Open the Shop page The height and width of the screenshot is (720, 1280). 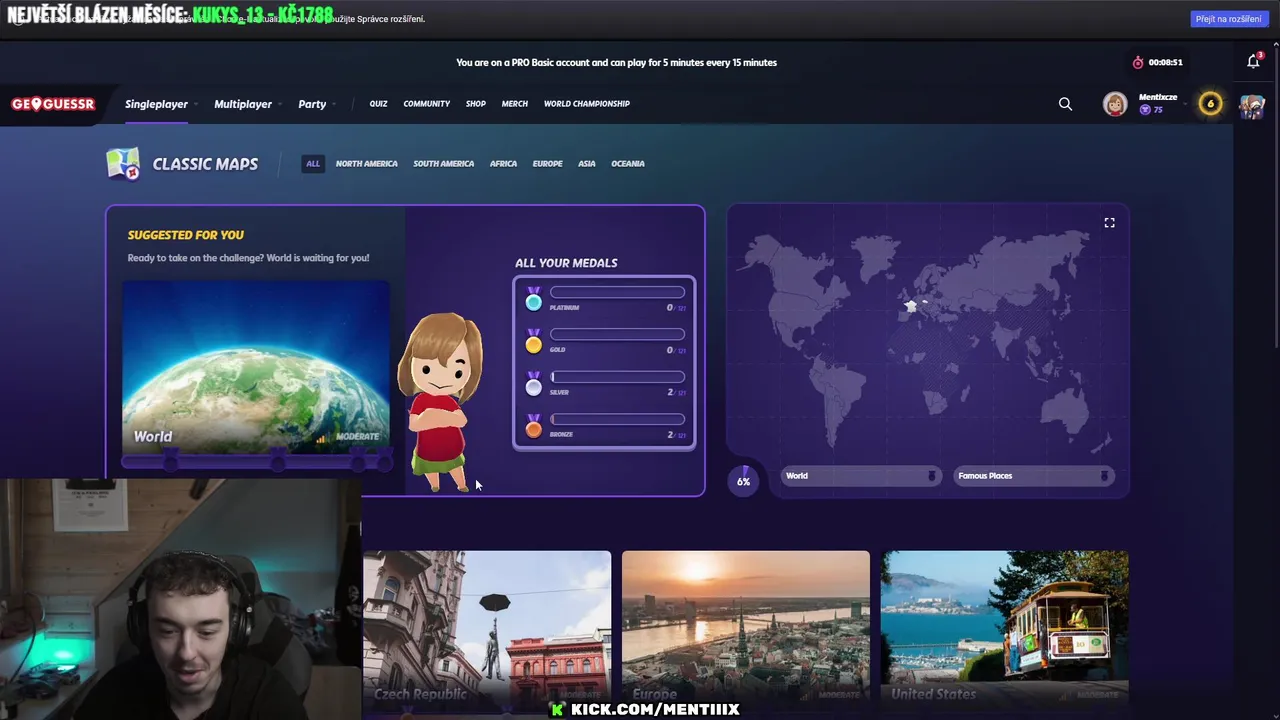click(x=476, y=104)
